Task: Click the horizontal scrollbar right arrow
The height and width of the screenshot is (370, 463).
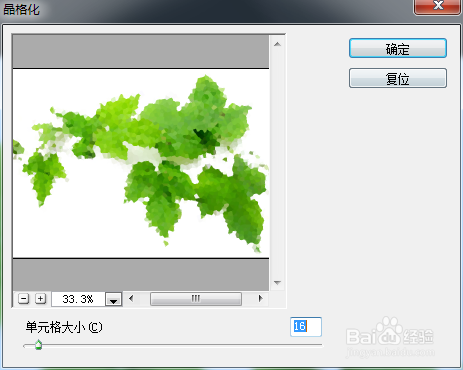Action: point(260,298)
